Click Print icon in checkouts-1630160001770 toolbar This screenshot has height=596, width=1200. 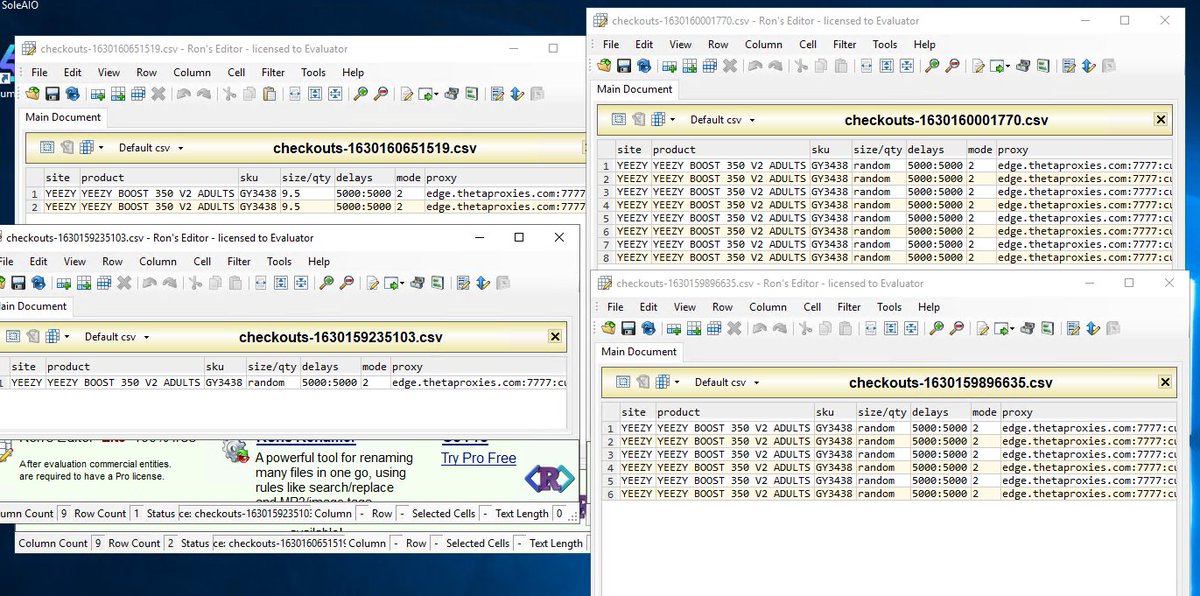1023,65
